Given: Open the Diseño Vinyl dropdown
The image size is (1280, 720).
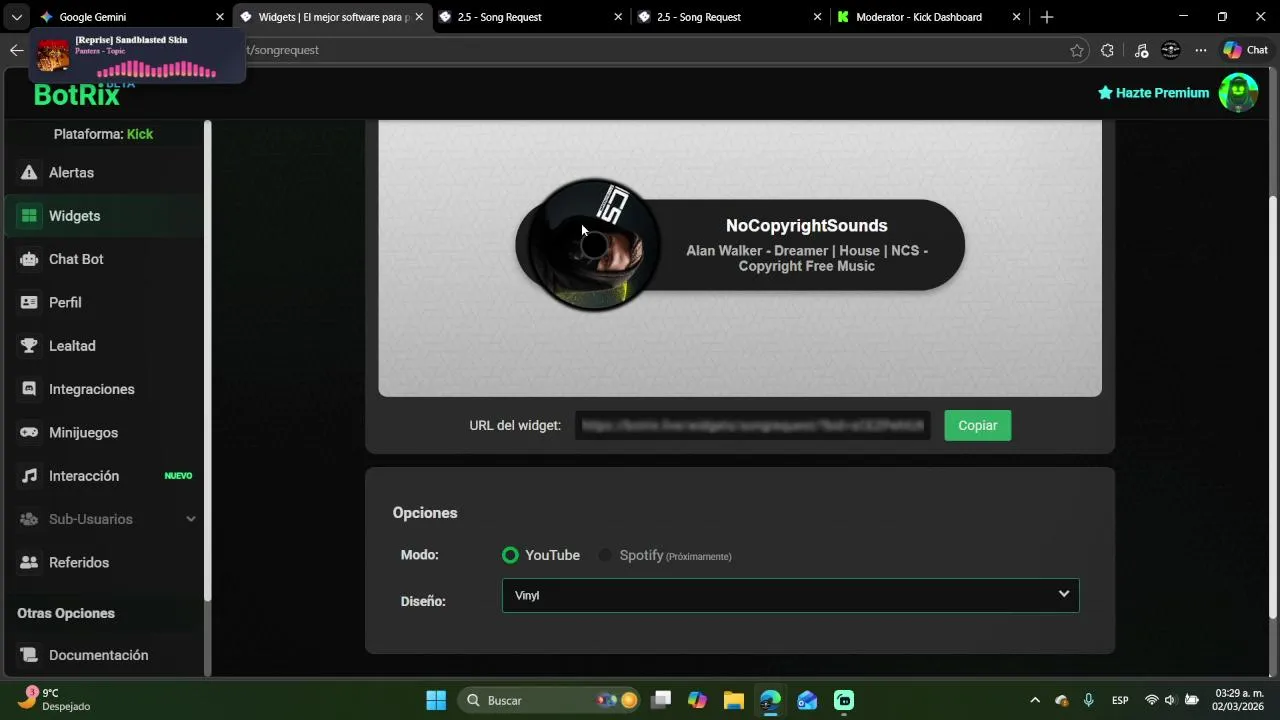Looking at the screenshot, I should (790, 595).
